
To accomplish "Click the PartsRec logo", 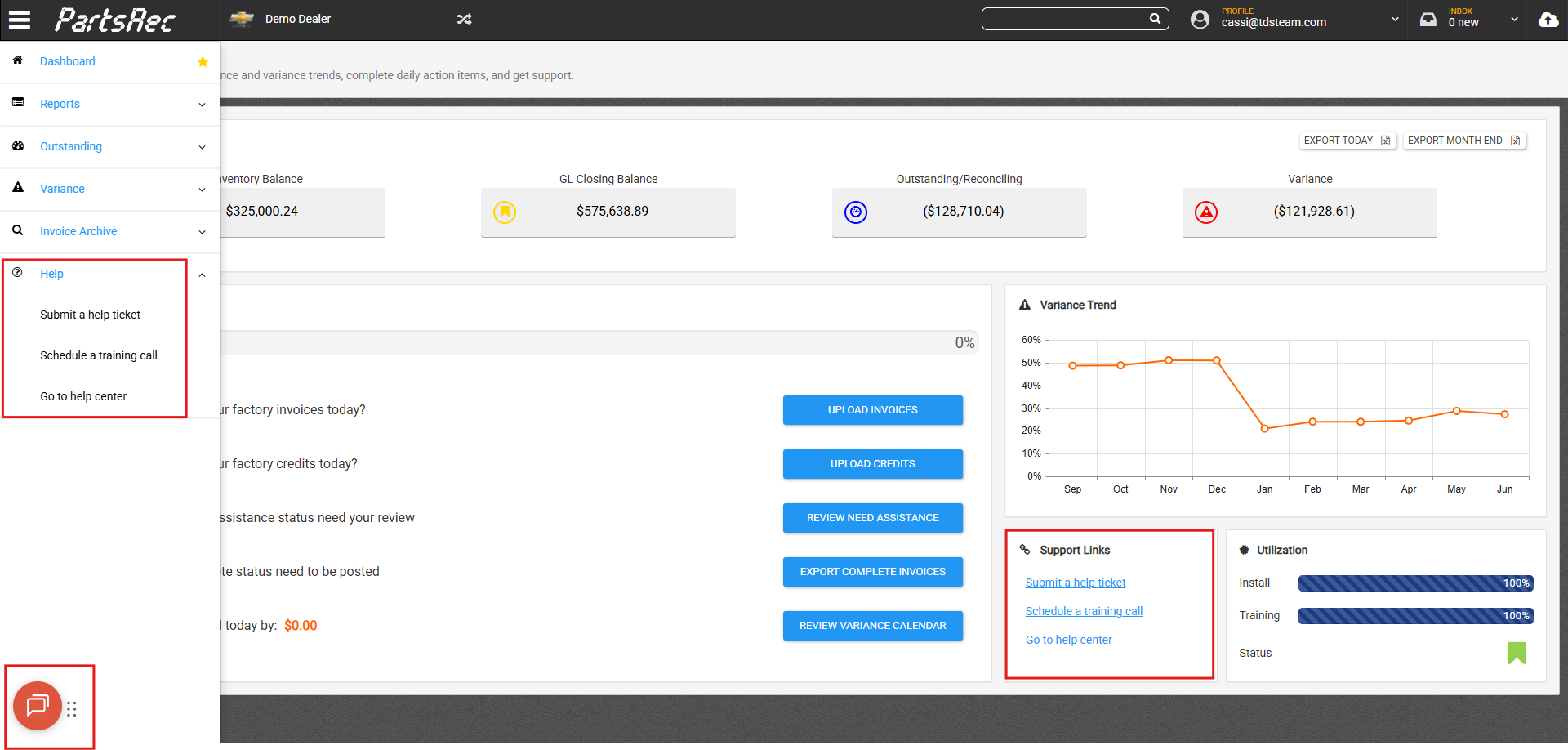I will tap(115, 20).
